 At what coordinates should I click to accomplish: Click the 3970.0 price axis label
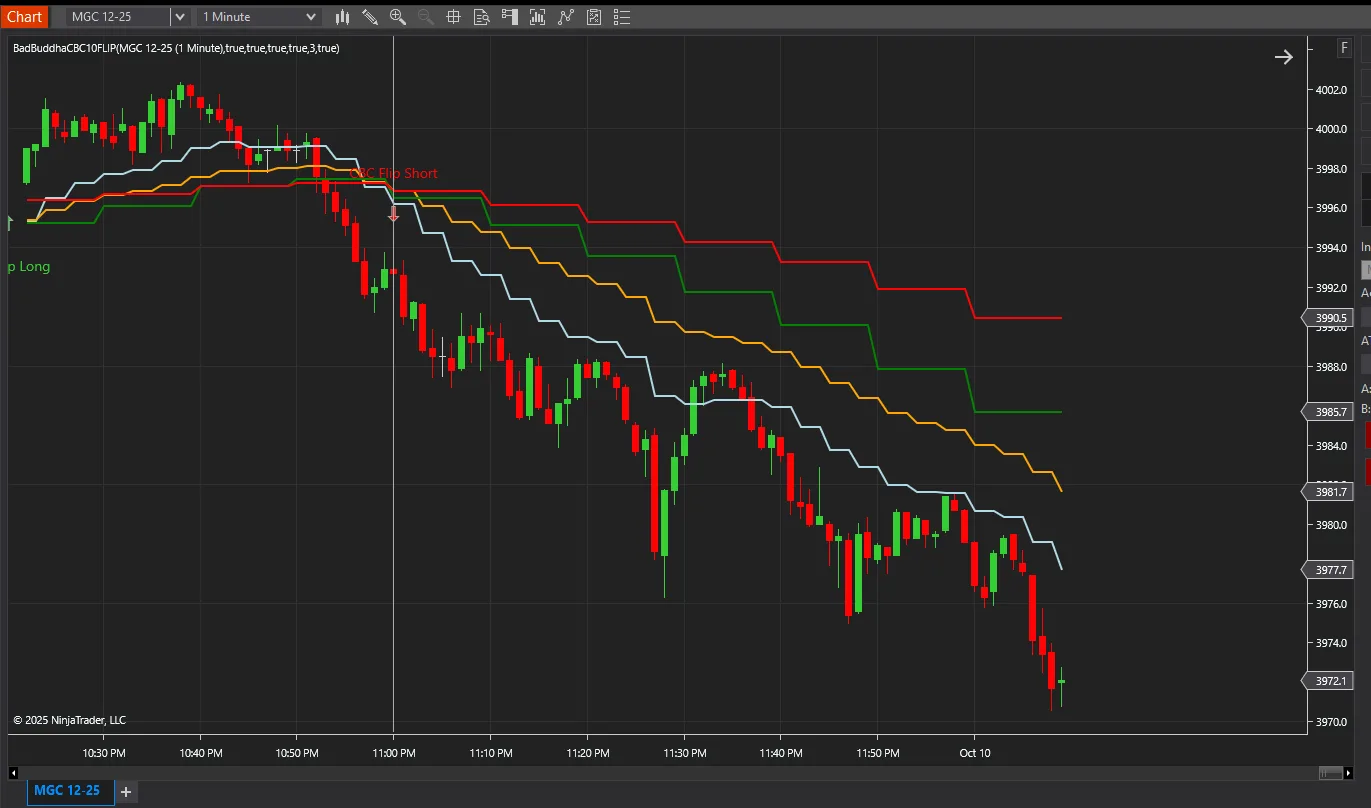(1331, 722)
